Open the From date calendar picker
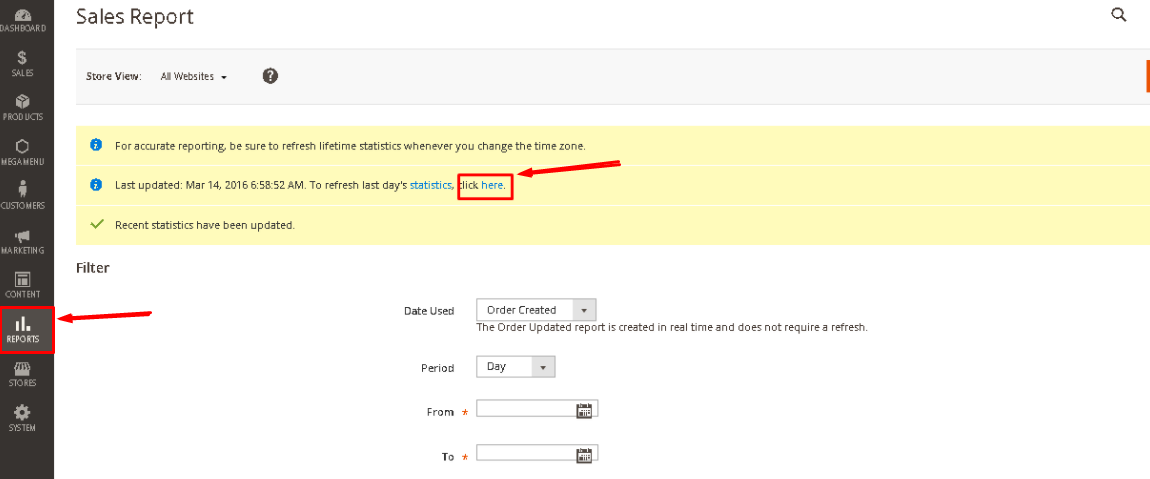 click(x=584, y=410)
